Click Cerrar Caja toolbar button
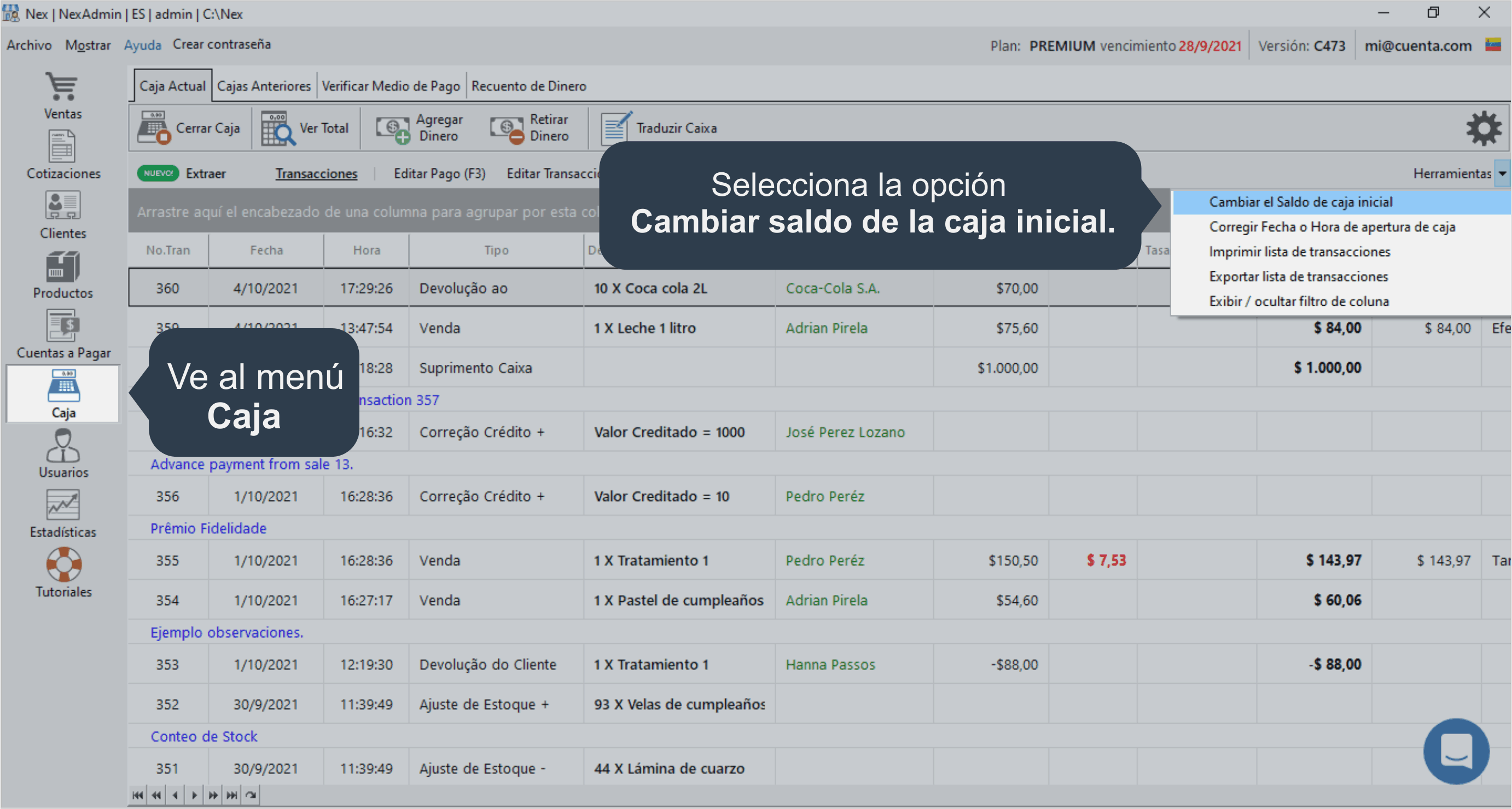The height and width of the screenshot is (809, 1512). coord(189,128)
